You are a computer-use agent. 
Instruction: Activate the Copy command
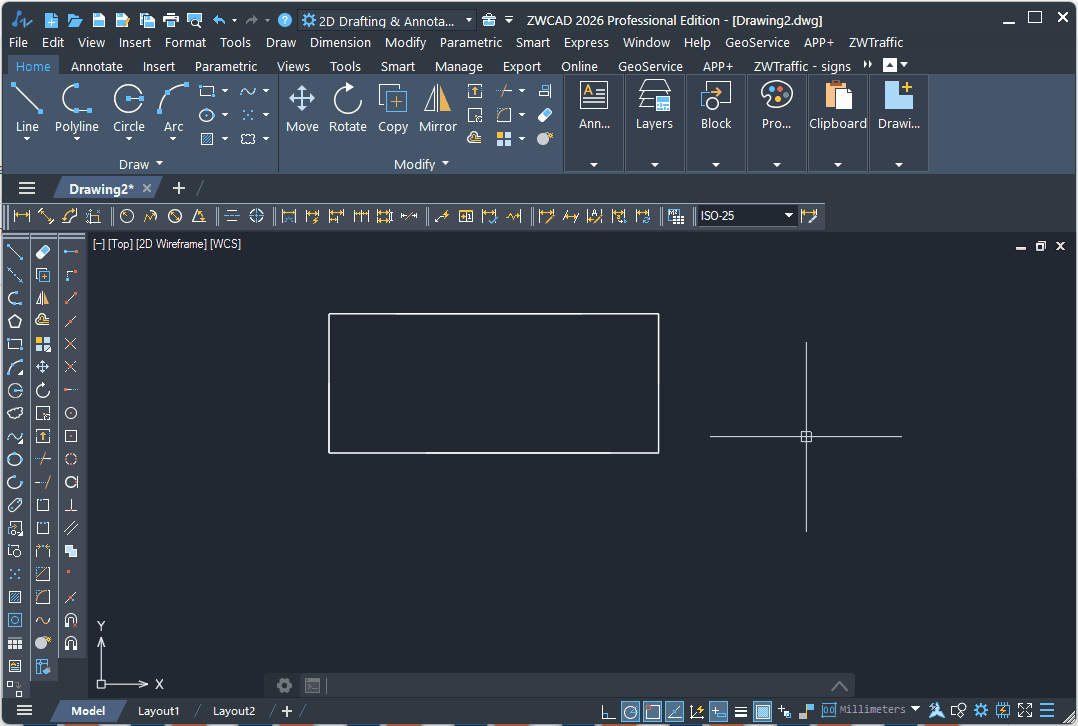click(x=393, y=107)
